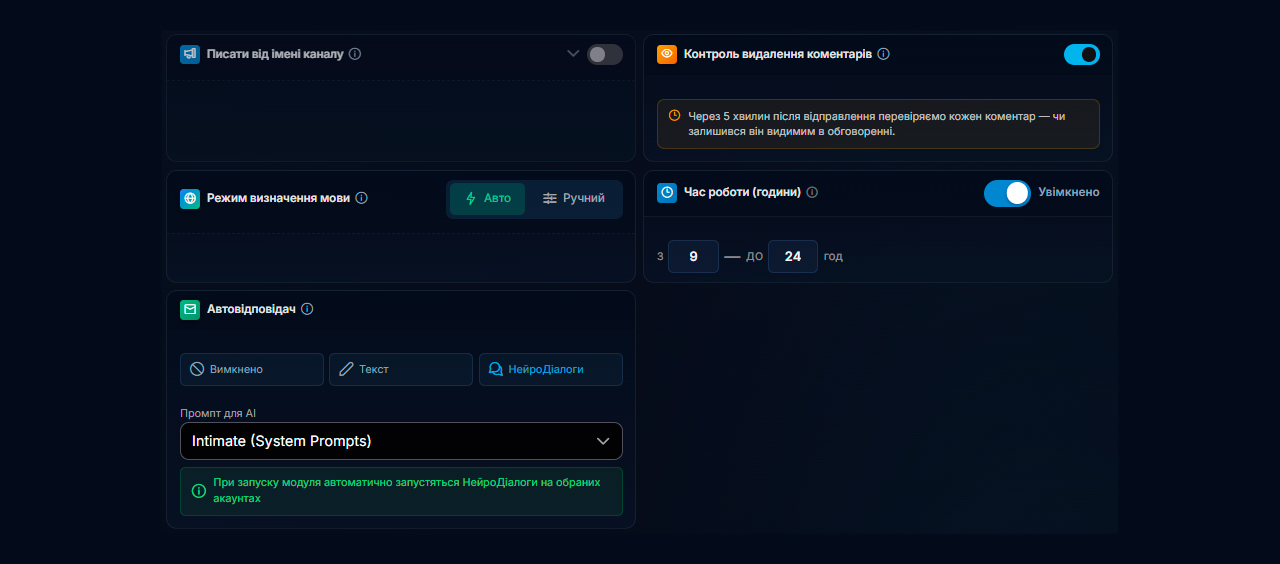Select the Вимкнено autoresponder option

pyautogui.click(x=252, y=369)
